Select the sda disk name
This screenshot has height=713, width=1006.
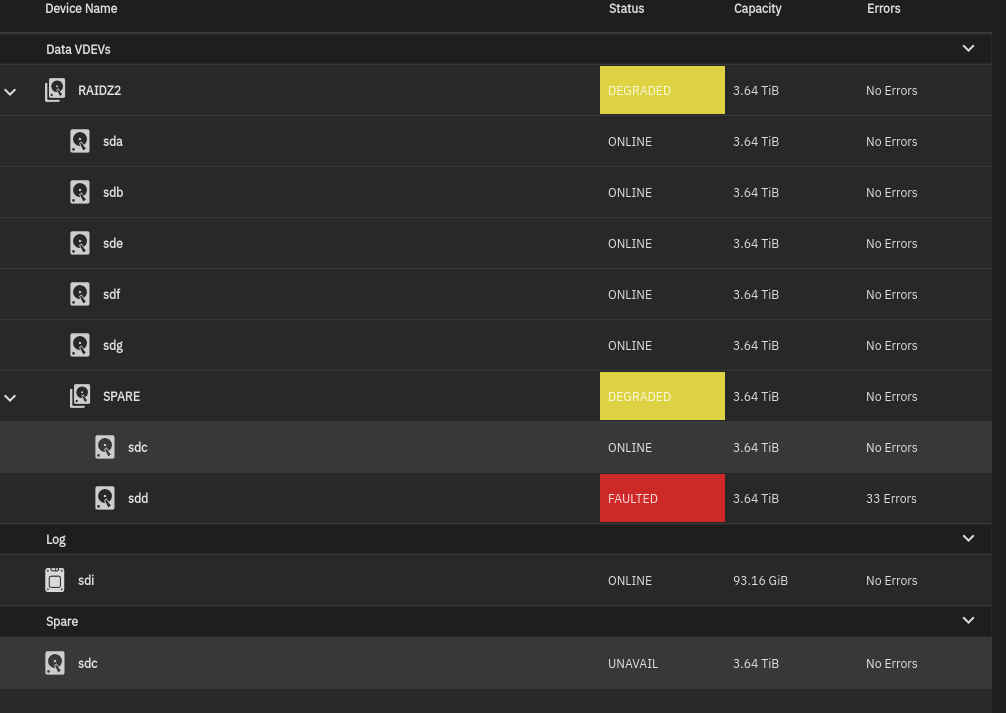113,141
